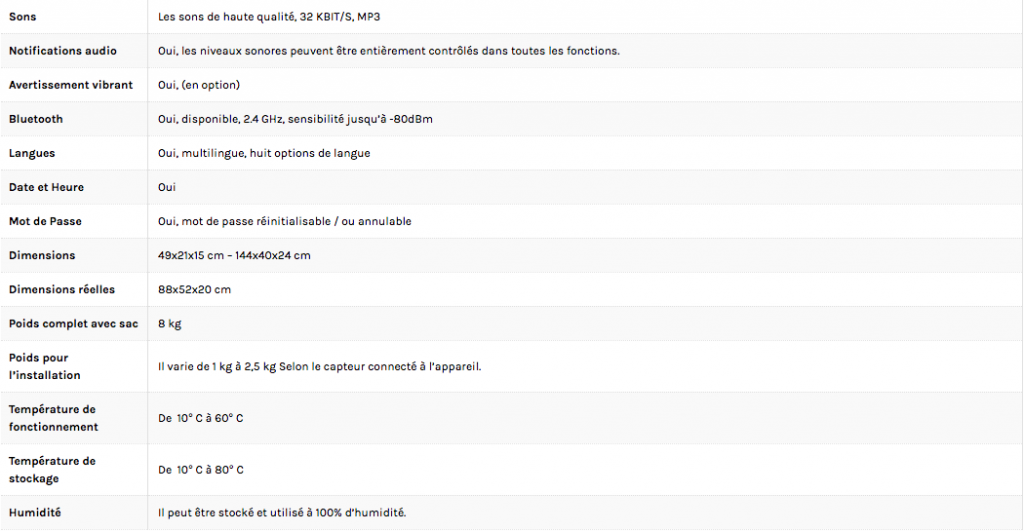This screenshot has width=1024, height=532.
Task: Click the Température de stockage label
Action: pos(52,469)
